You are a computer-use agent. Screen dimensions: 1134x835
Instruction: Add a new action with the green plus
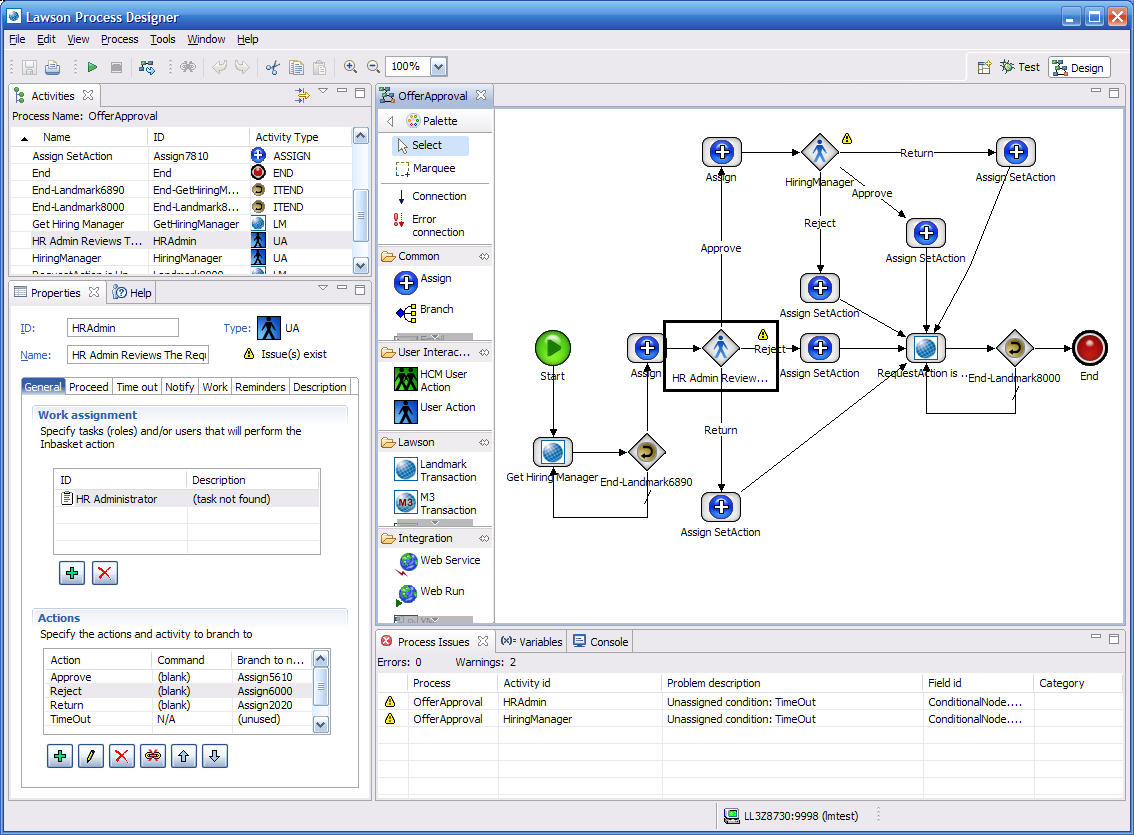point(60,756)
